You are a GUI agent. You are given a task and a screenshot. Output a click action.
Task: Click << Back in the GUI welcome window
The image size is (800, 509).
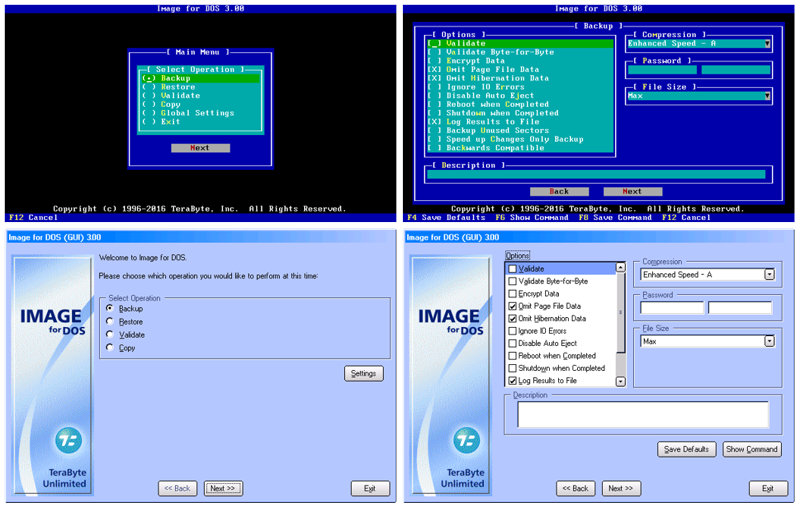pos(177,488)
